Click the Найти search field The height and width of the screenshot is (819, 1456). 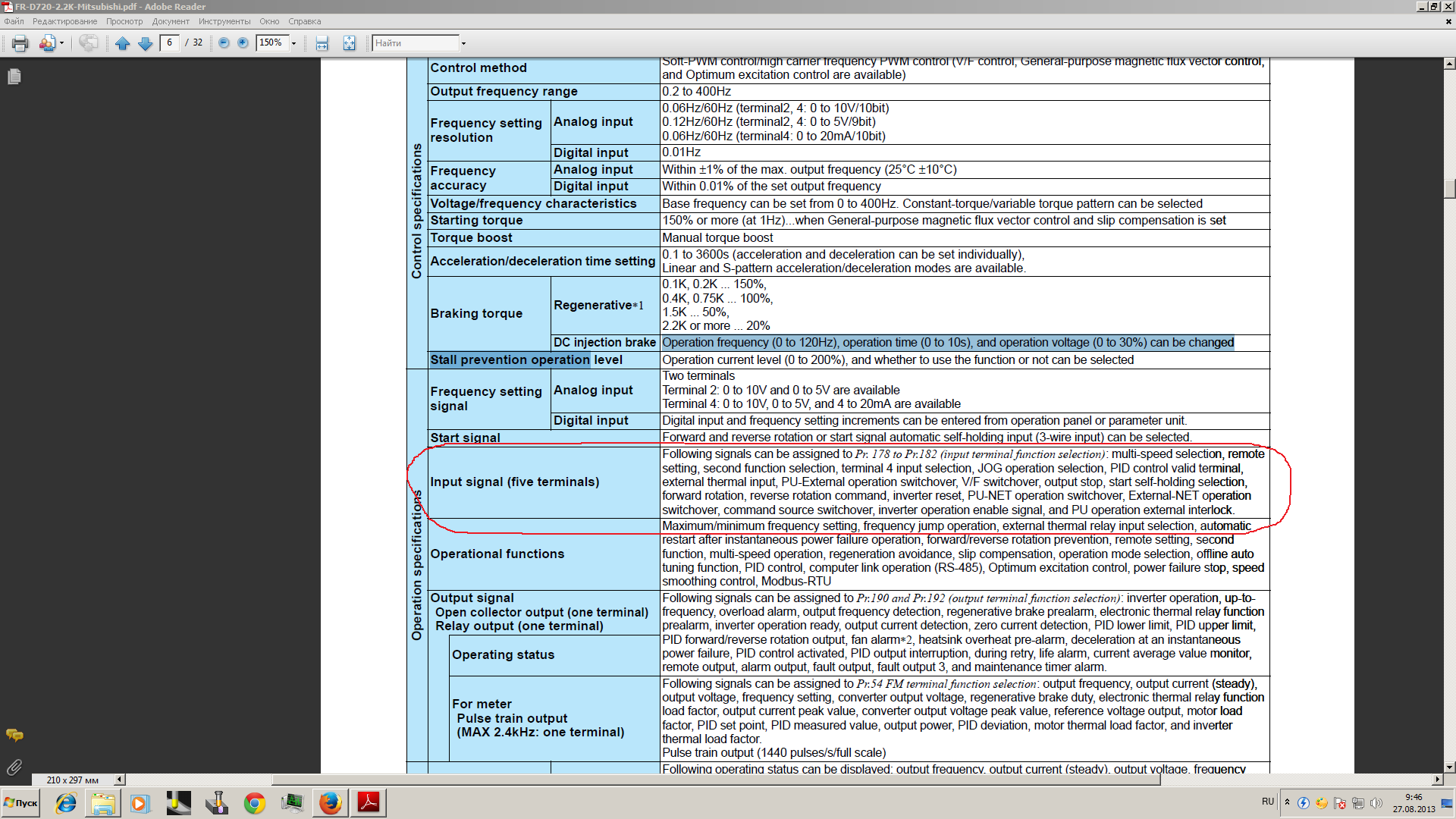pos(416,43)
